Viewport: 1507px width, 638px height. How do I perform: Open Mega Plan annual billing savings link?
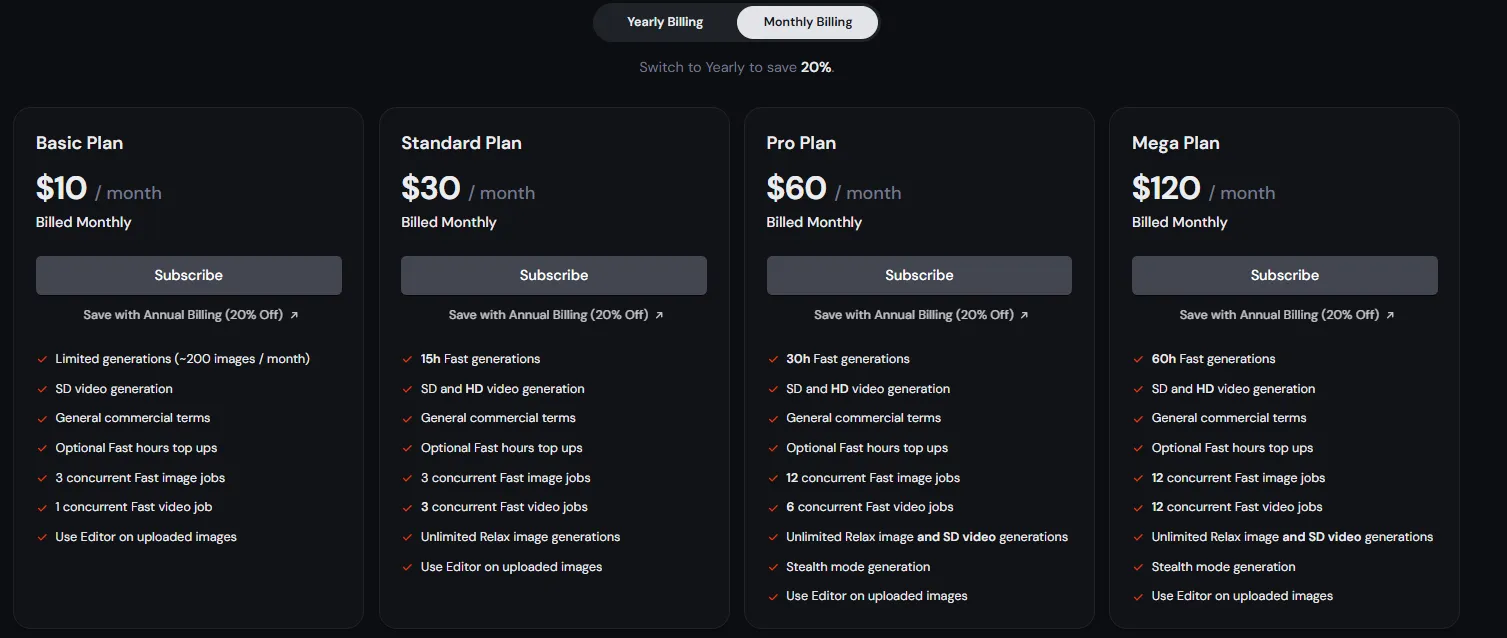coord(1279,315)
